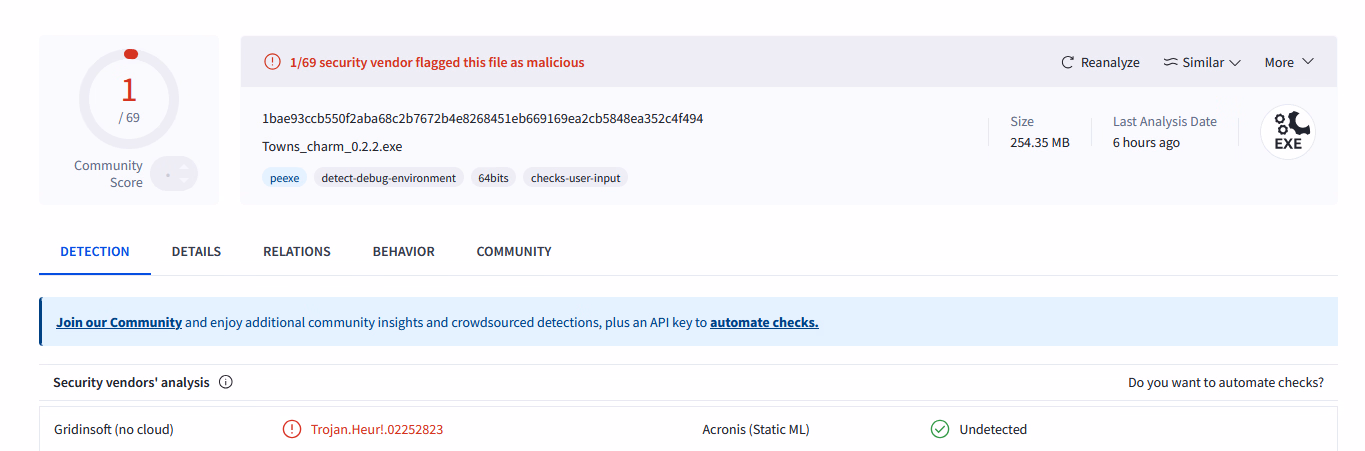Open the automate checks link

(764, 323)
